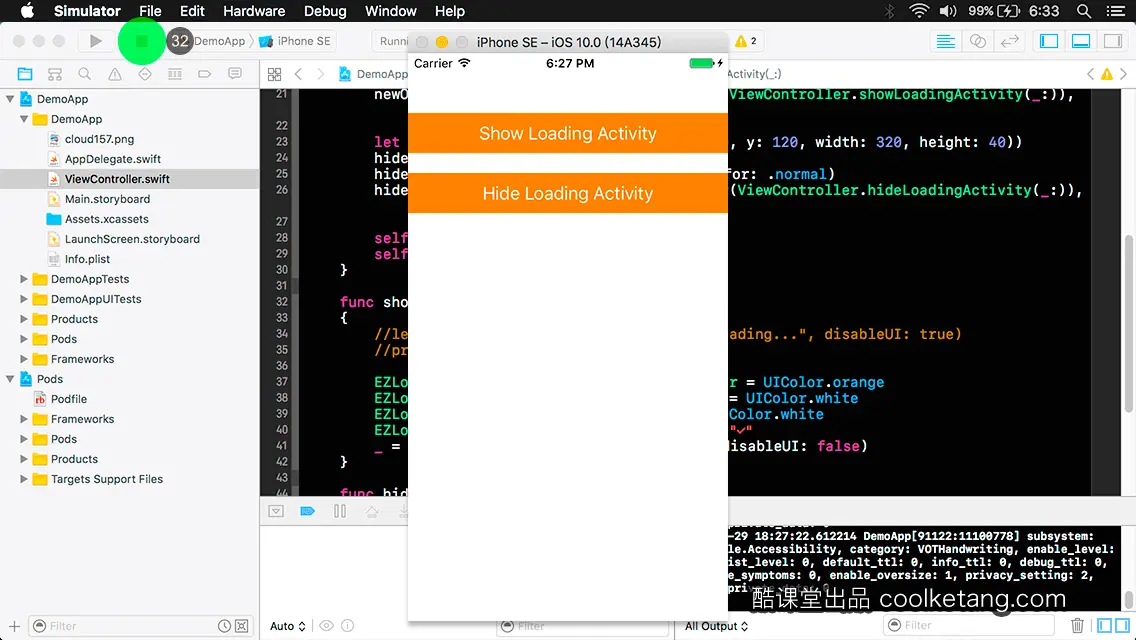1136x640 pixels.
Task: Open the Find navigator search icon
Action: tap(85, 74)
